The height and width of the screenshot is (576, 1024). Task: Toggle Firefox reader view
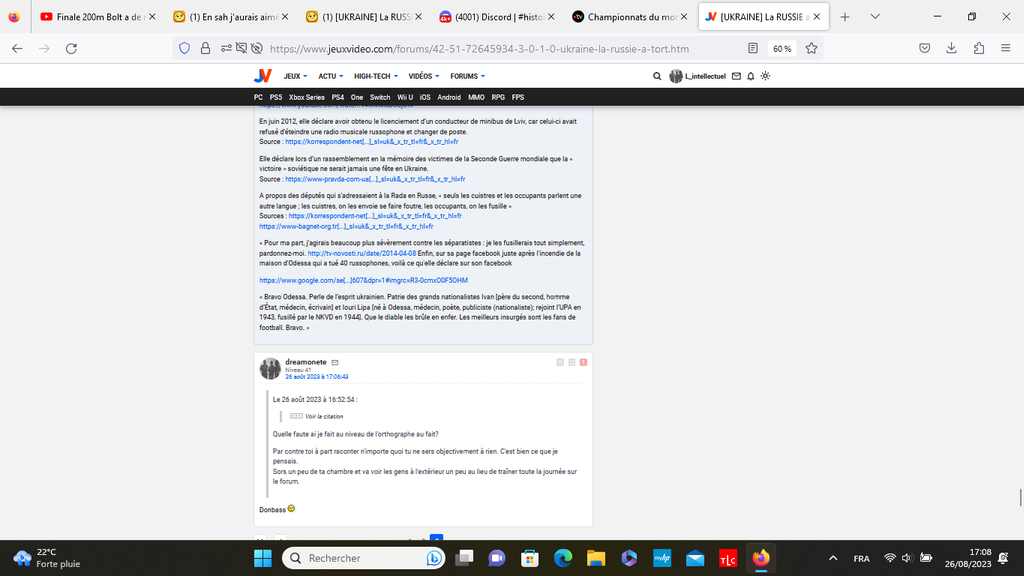click(x=753, y=48)
